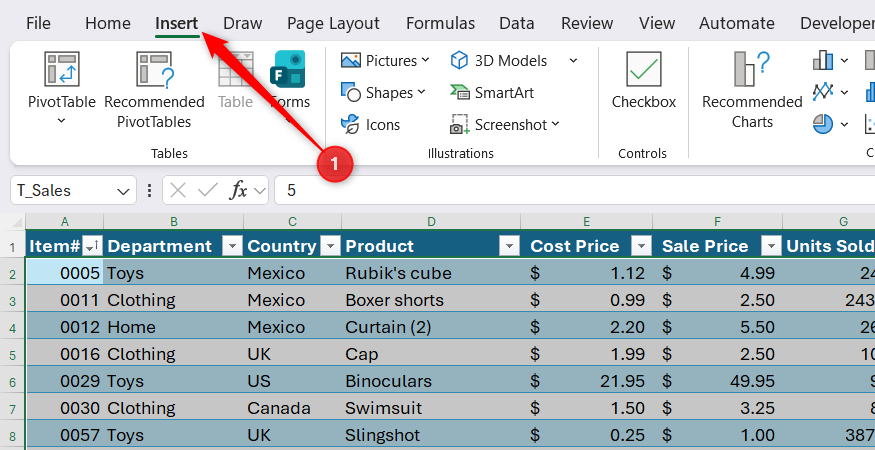Expand the formula bar function dropdown

tap(259, 191)
